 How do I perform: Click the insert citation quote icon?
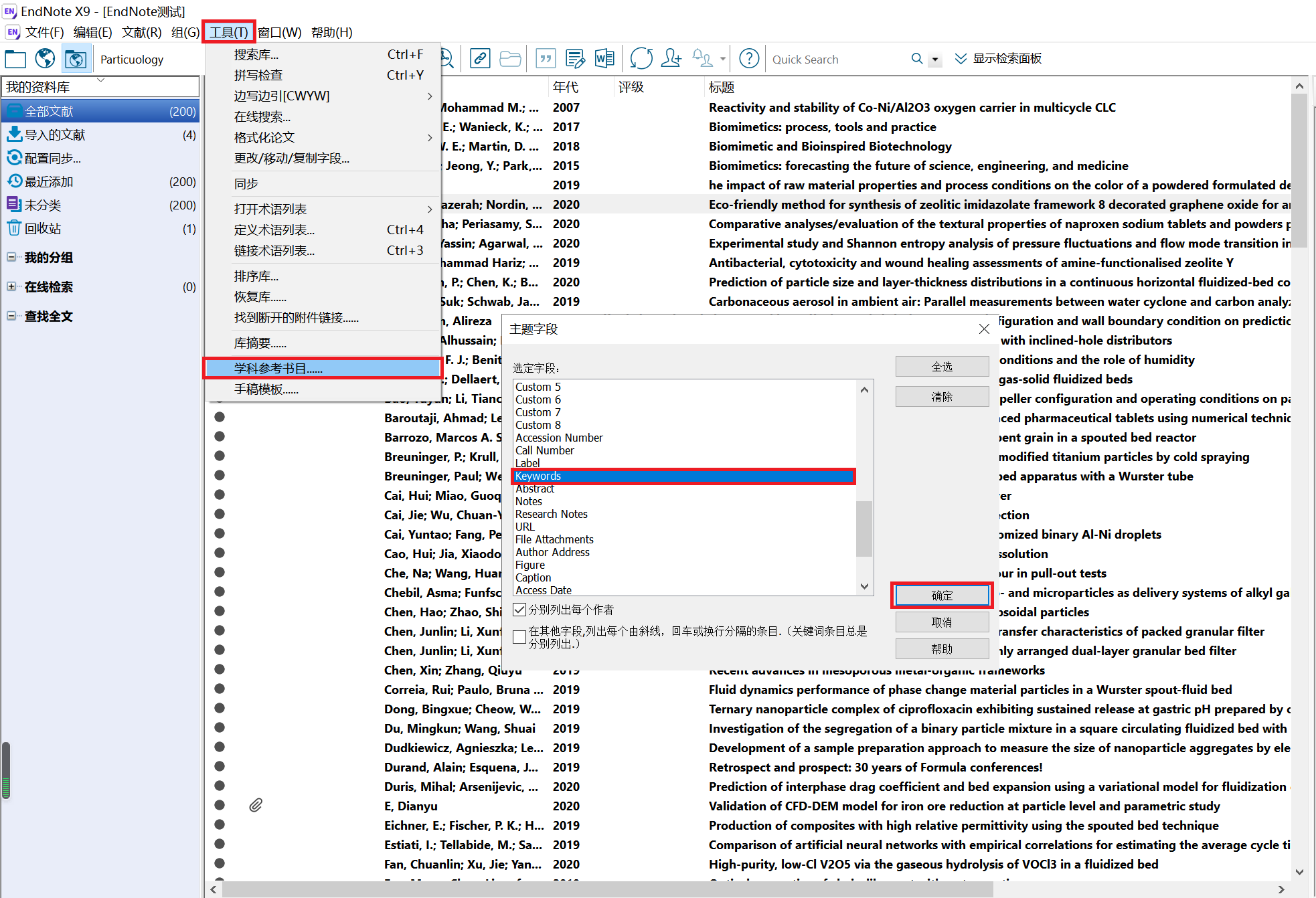tap(546, 59)
